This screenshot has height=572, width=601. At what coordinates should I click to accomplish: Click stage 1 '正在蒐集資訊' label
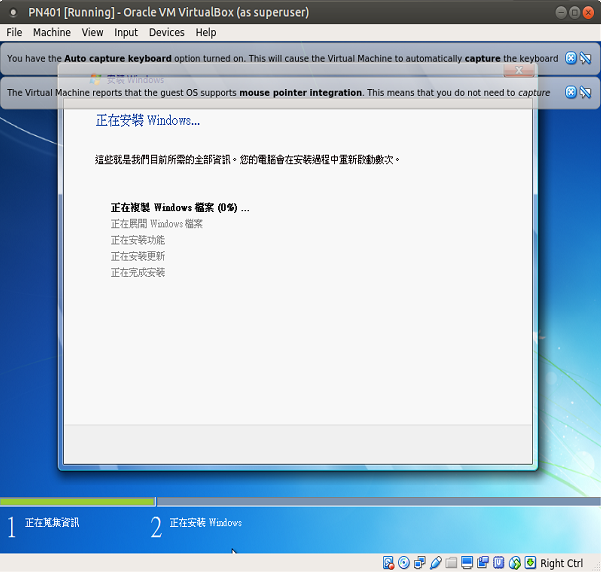pyautogui.click(x=52, y=523)
